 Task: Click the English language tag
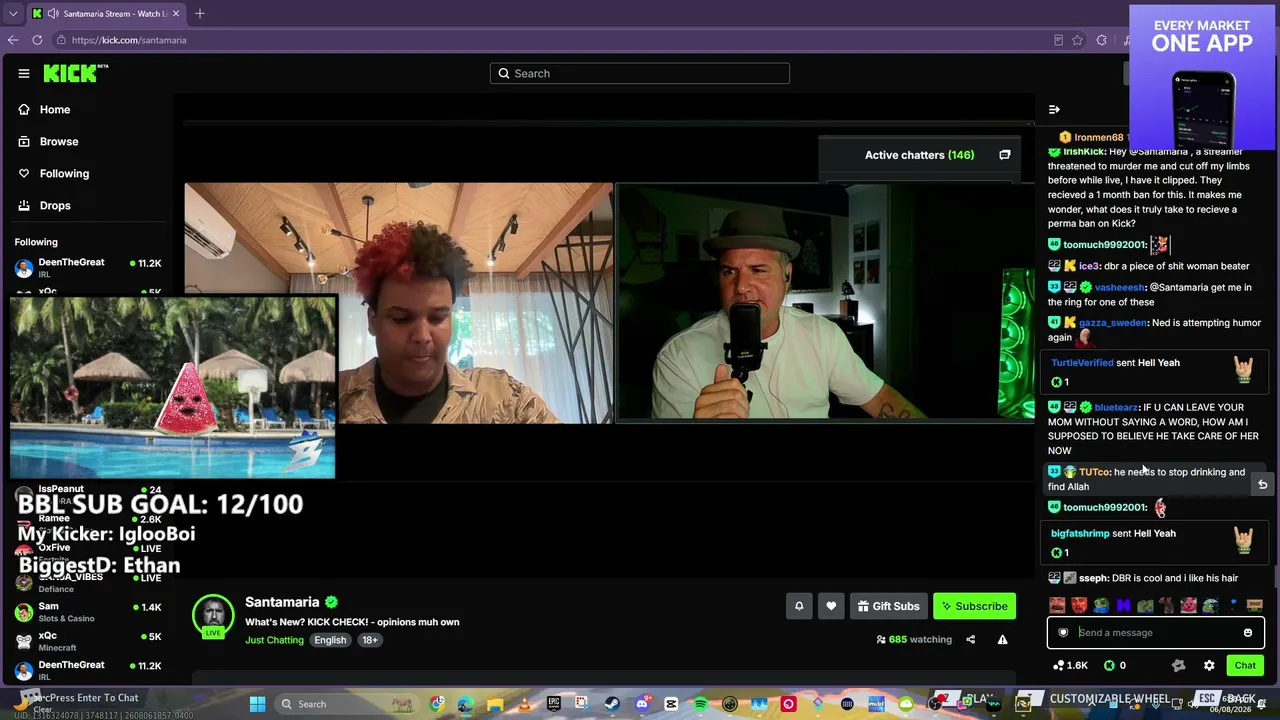point(330,640)
